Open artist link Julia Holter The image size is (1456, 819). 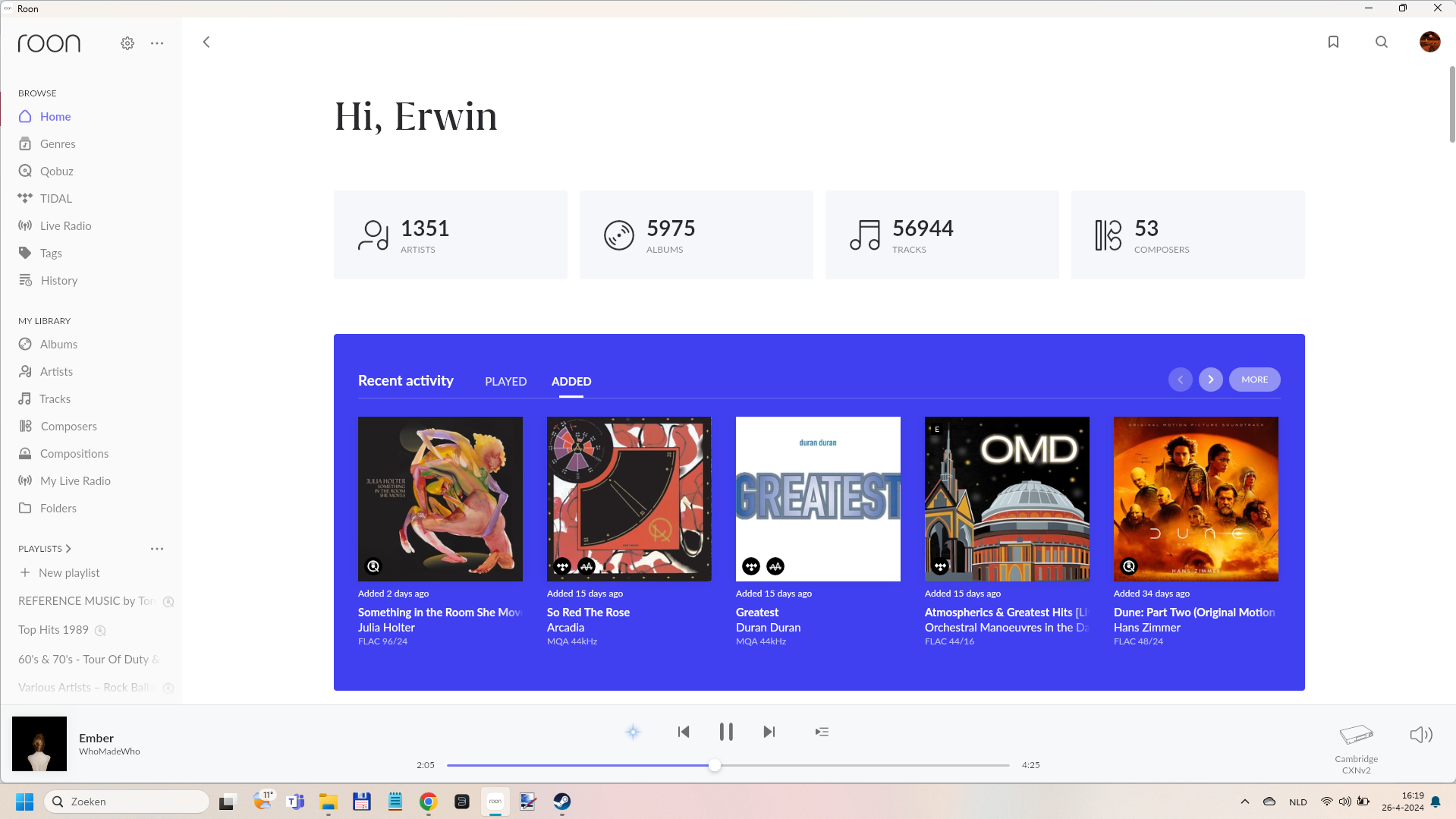click(x=386, y=627)
